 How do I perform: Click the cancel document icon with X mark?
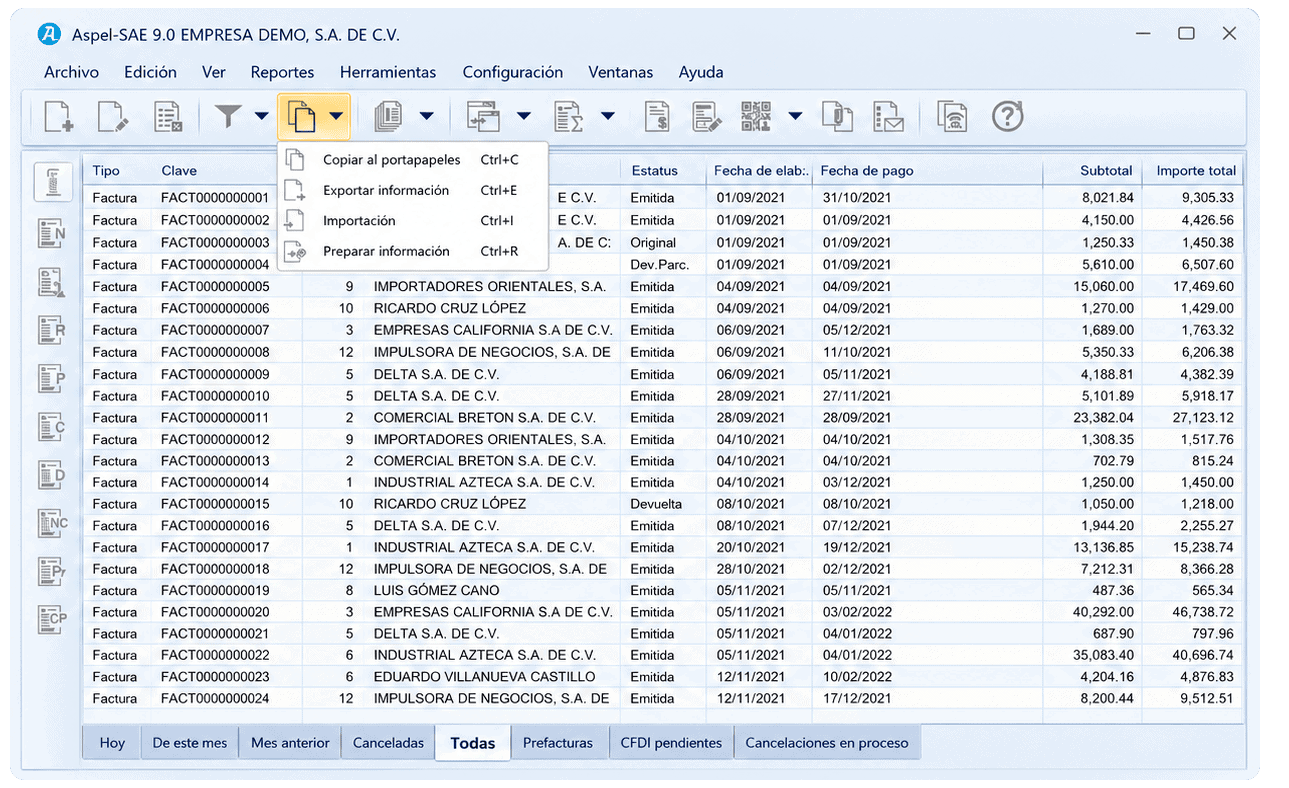pos(167,117)
